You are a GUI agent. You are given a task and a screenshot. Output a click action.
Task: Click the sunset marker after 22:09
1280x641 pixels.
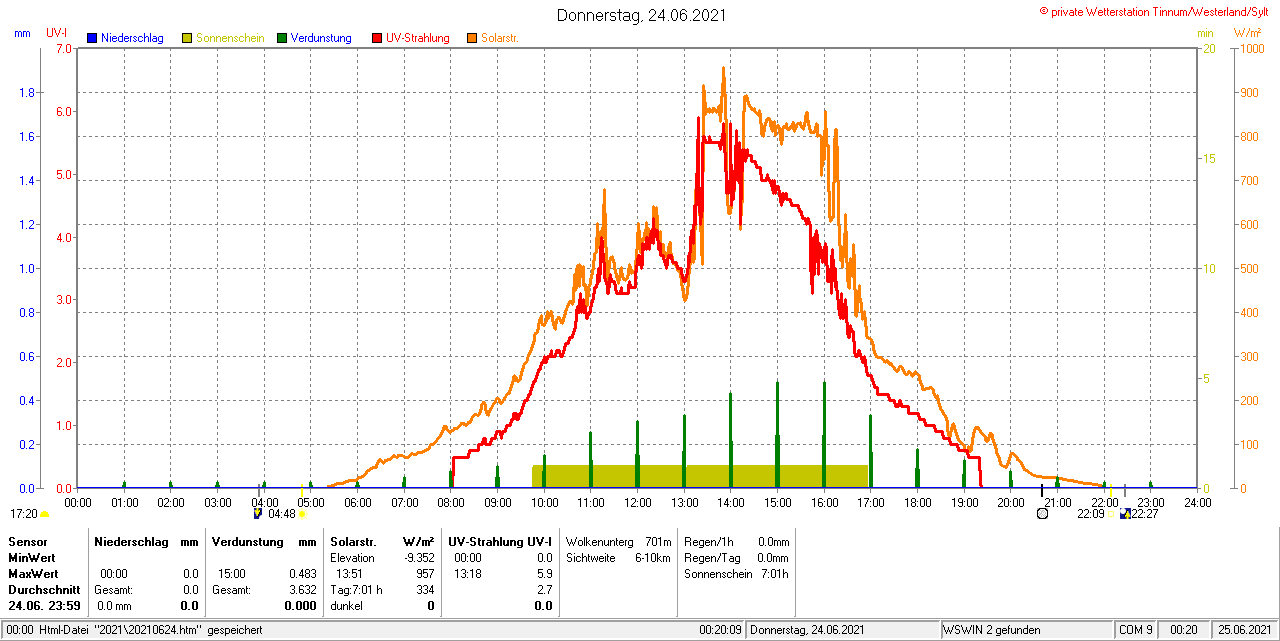pyautogui.click(x=1112, y=515)
